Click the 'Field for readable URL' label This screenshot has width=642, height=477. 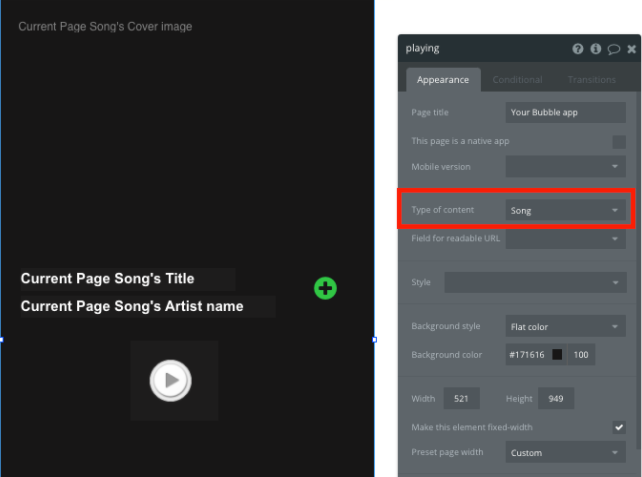[x=455, y=238]
